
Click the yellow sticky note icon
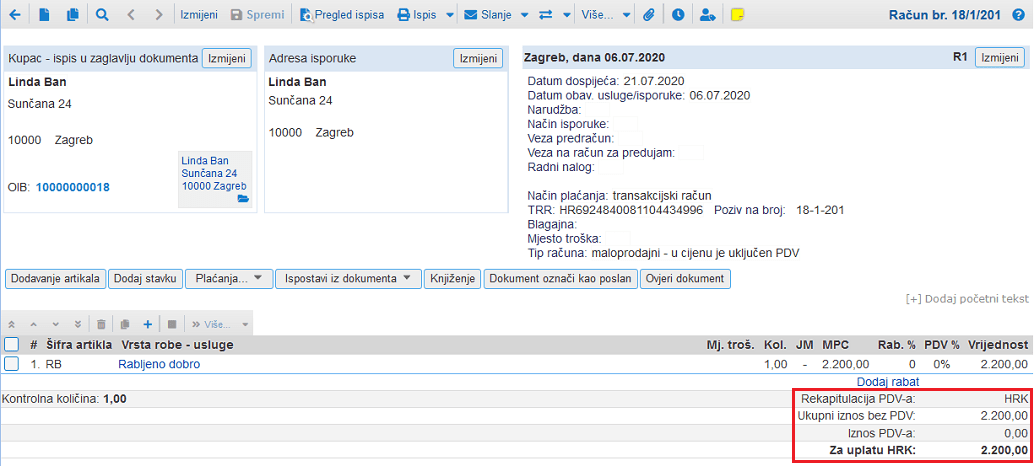click(737, 15)
